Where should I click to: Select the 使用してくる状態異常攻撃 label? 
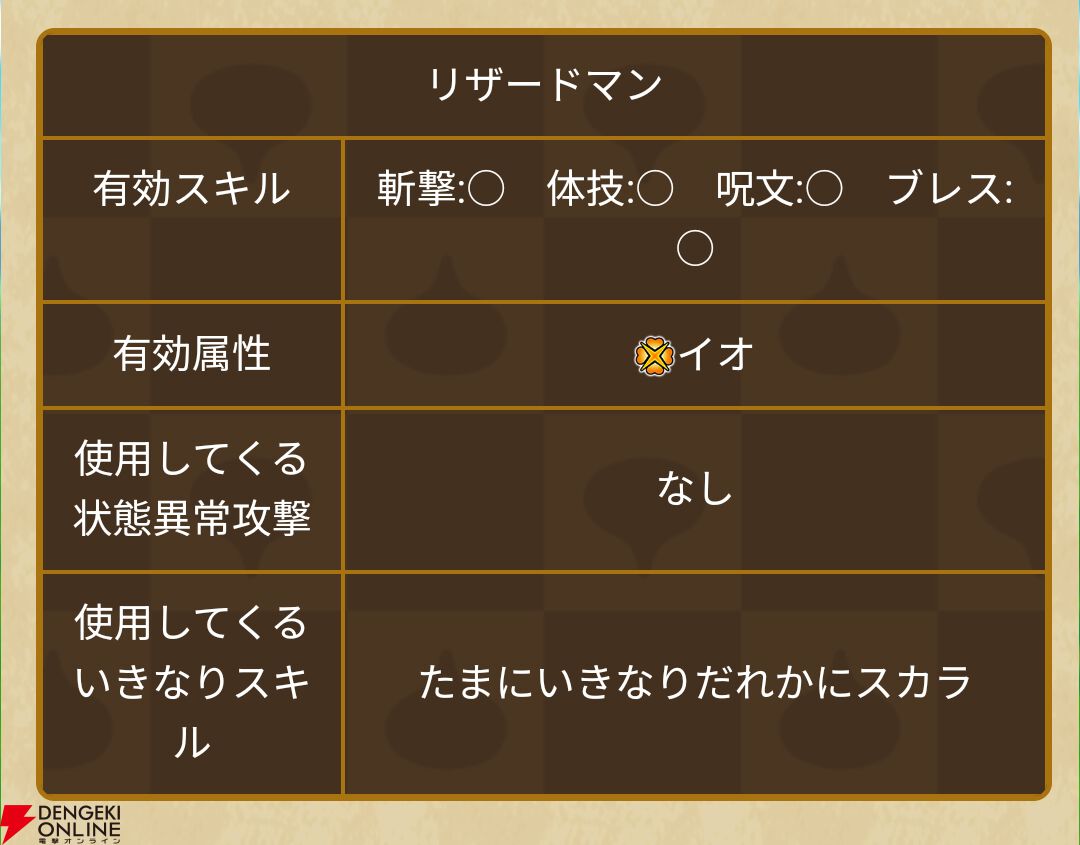tap(192, 489)
